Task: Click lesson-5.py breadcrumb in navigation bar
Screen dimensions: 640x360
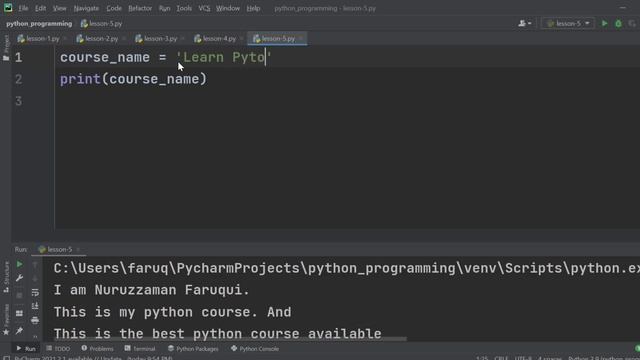Action: click(102, 24)
